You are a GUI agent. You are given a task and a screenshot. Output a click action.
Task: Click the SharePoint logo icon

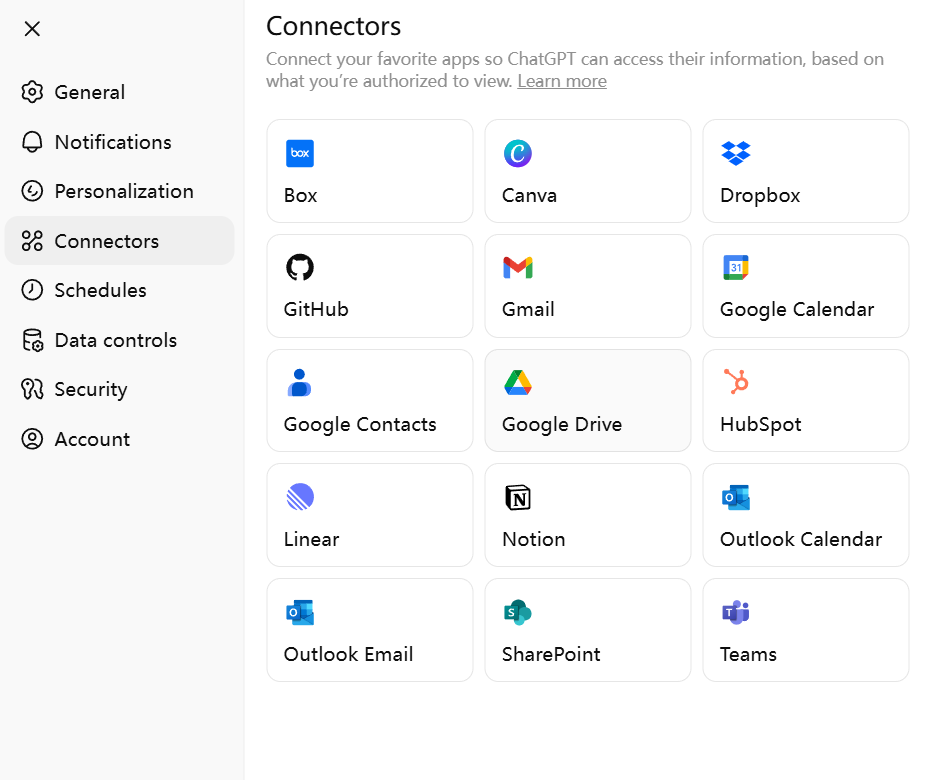click(517, 612)
